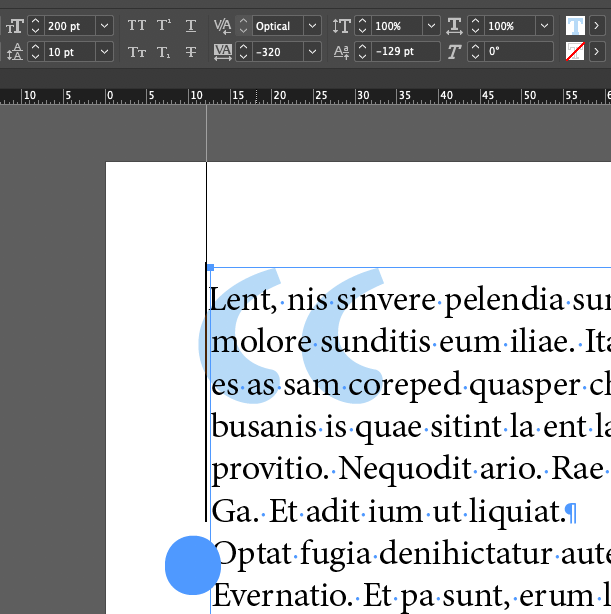Open the font size 200 pt dropdown
611x614 pixels.
coord(105,26)
